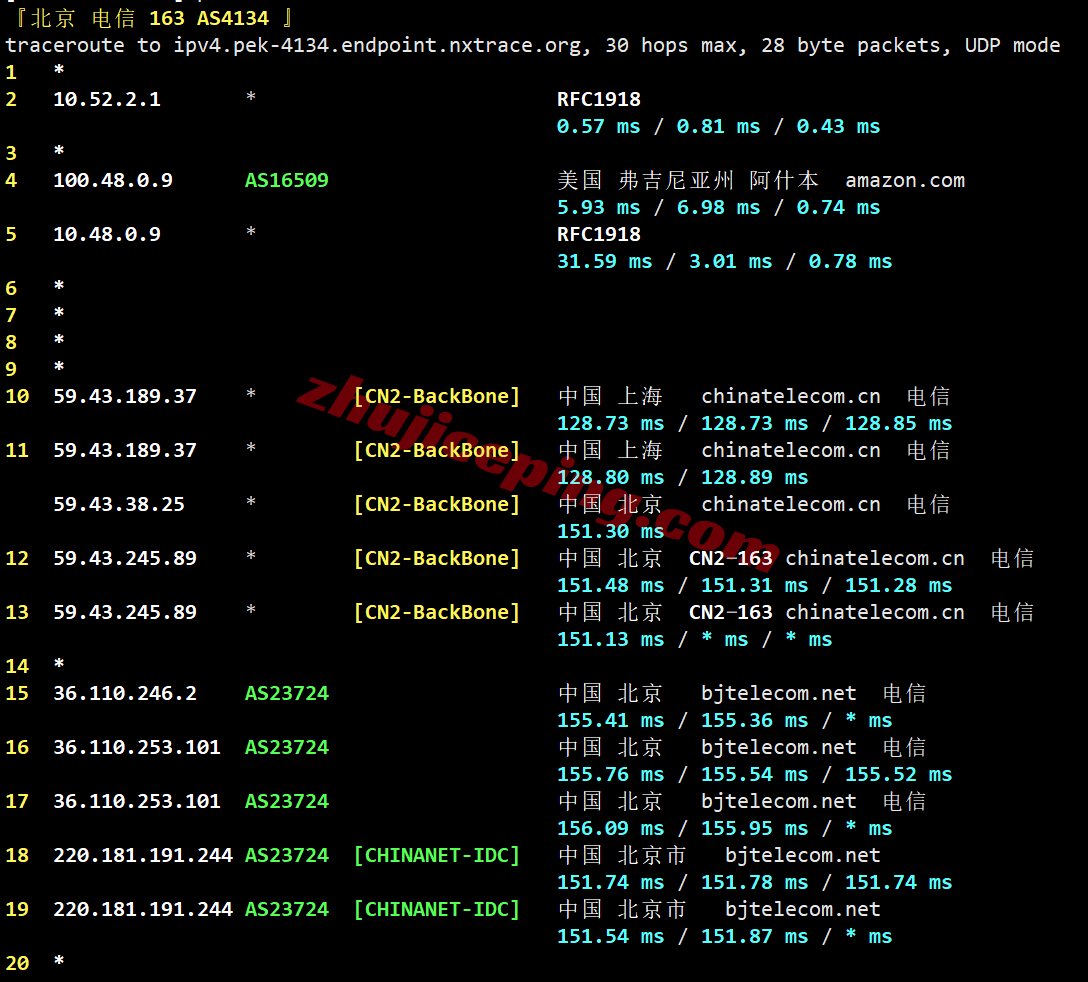
Task: Click bjtelecom.net on hop 15
Action: click(779, 693)
